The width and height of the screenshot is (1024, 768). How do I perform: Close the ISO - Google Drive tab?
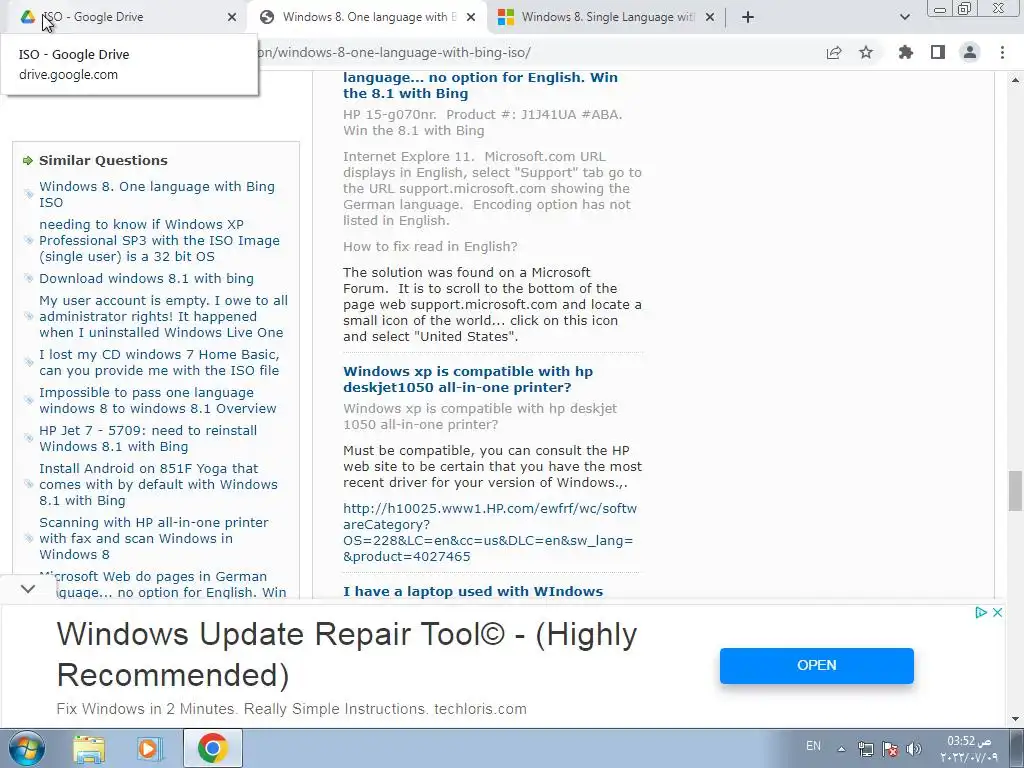pos(232,18)
